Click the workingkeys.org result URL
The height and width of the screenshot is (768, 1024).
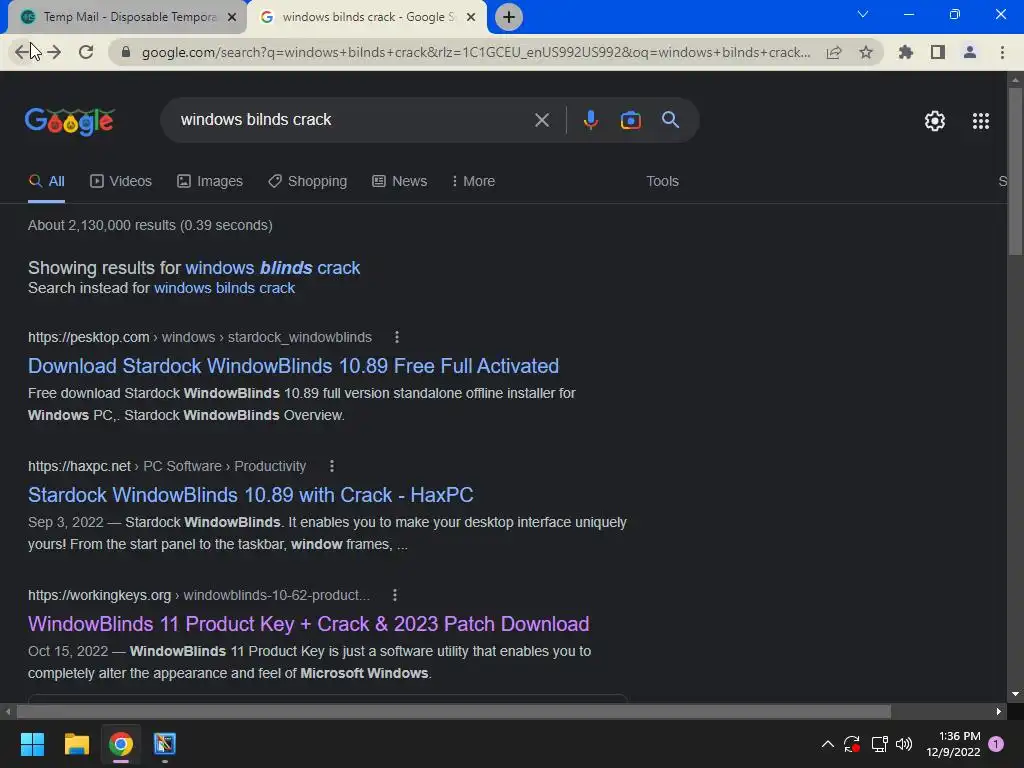click(199, 595)
